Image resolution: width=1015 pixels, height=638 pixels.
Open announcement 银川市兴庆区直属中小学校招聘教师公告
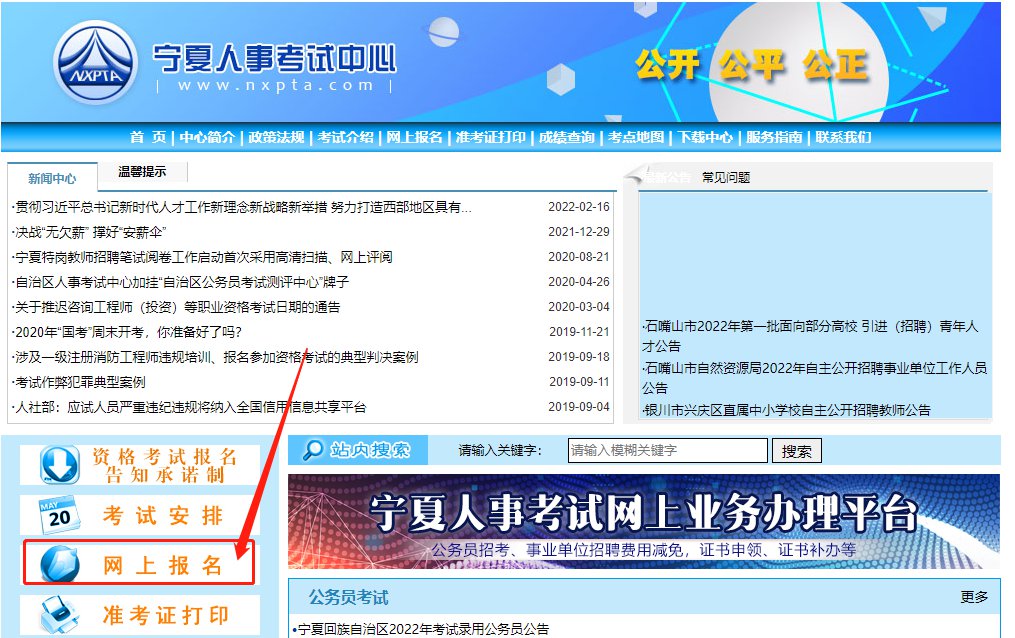(x=786, y=410)
